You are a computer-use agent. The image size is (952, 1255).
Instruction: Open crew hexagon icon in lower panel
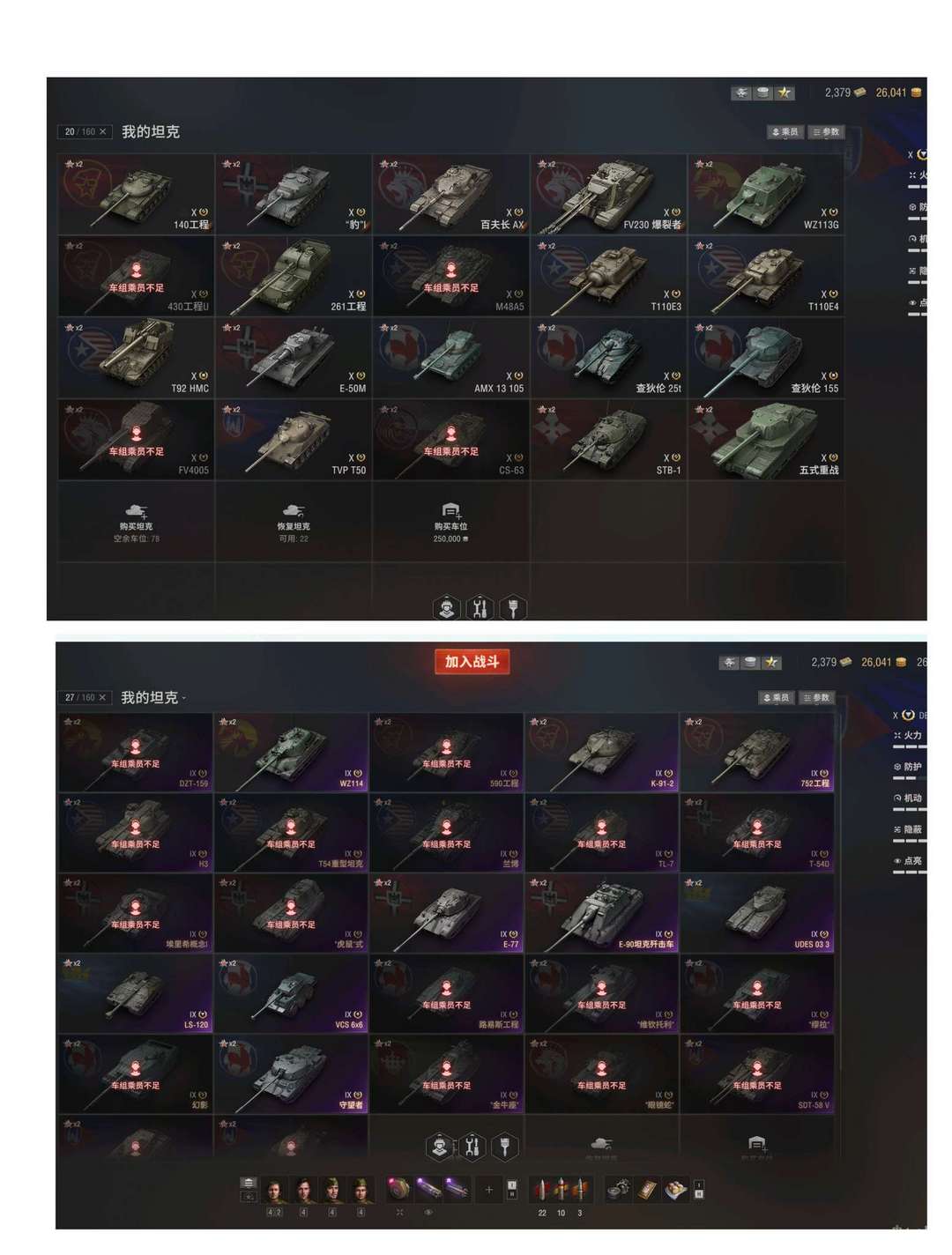(x=440, y=1147)
